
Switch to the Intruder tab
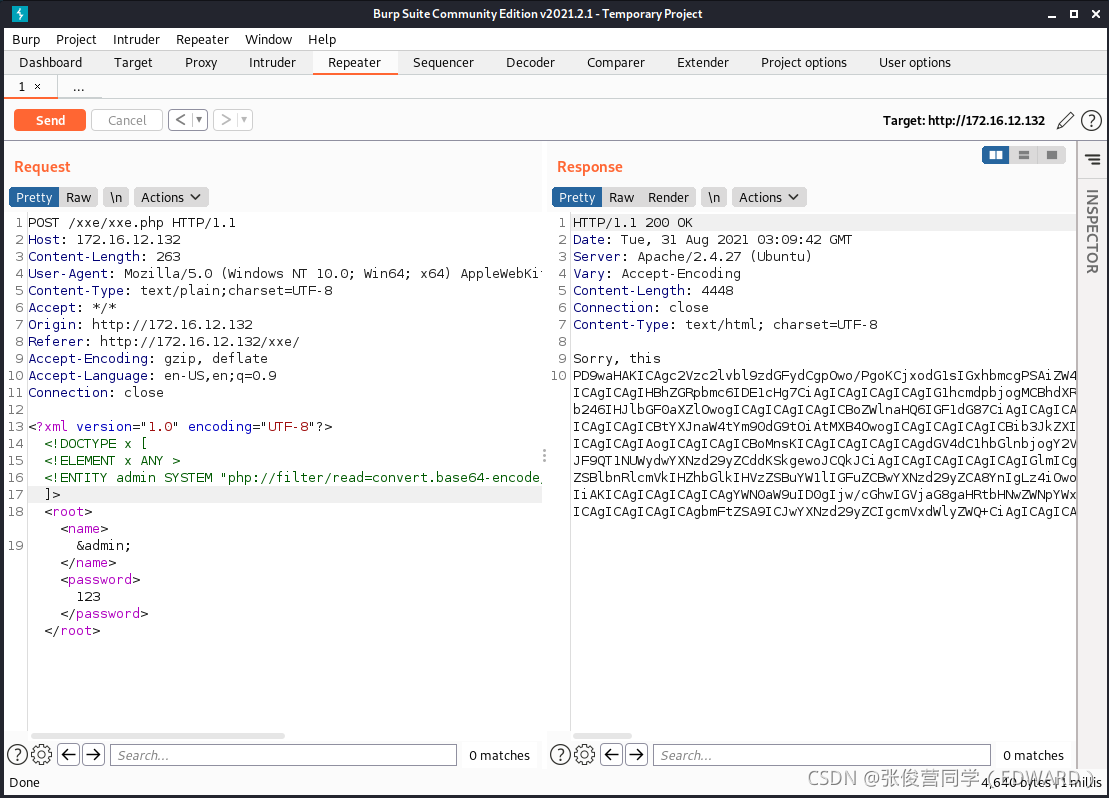272,62
